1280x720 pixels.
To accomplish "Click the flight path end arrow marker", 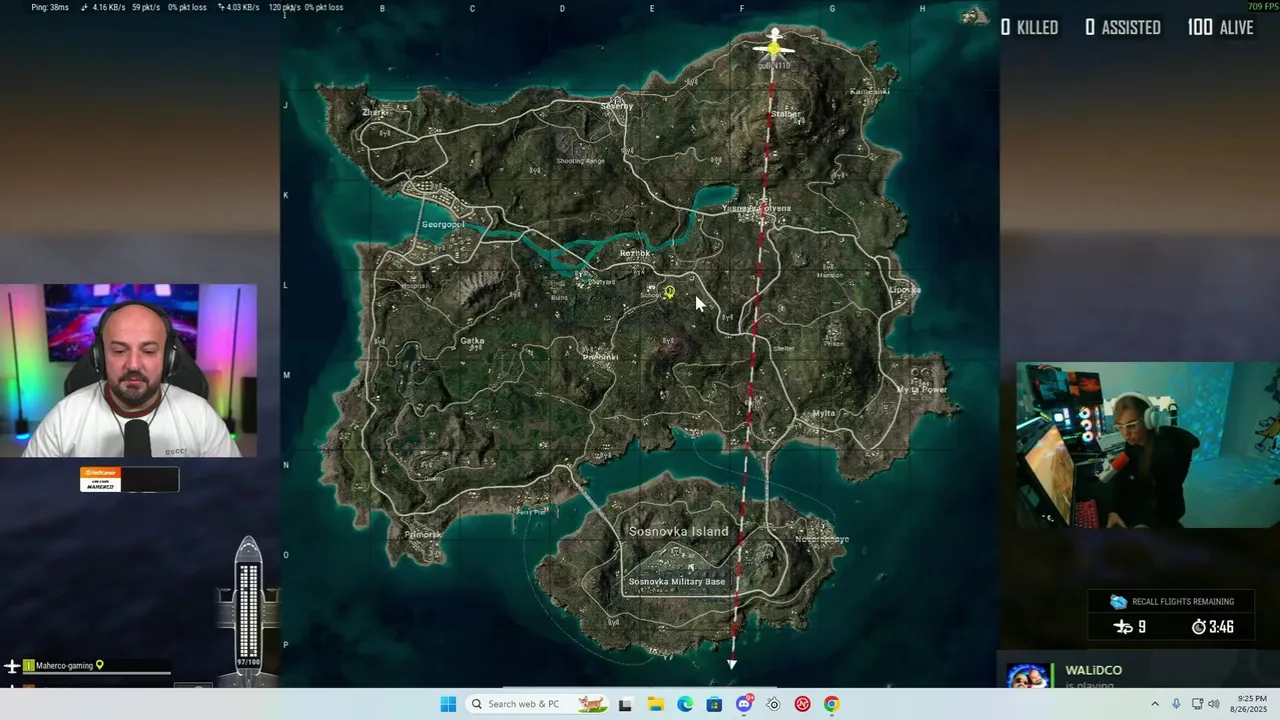I will click(732, 664).
